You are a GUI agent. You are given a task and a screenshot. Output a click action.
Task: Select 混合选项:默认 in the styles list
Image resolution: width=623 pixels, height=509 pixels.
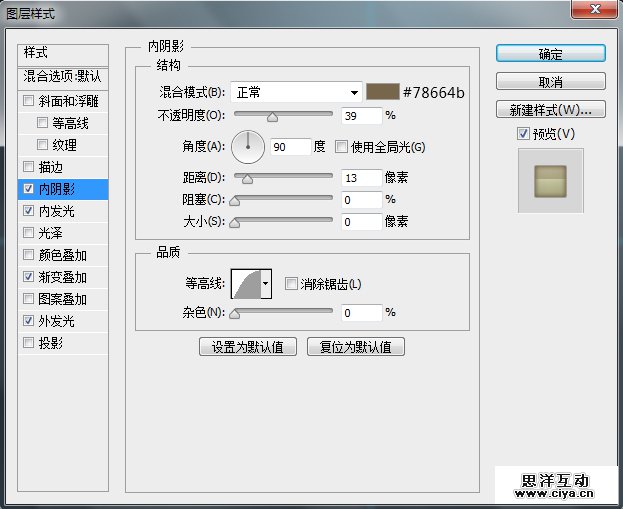point(63,76)
